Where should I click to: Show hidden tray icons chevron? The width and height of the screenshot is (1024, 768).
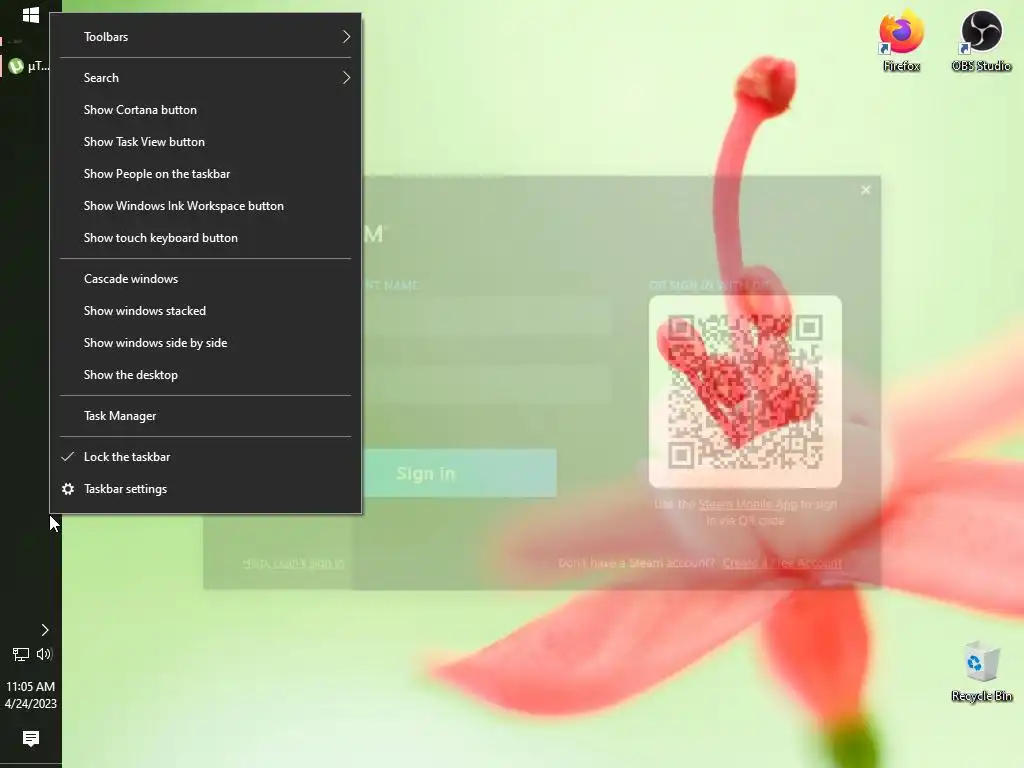pos(44,630)
